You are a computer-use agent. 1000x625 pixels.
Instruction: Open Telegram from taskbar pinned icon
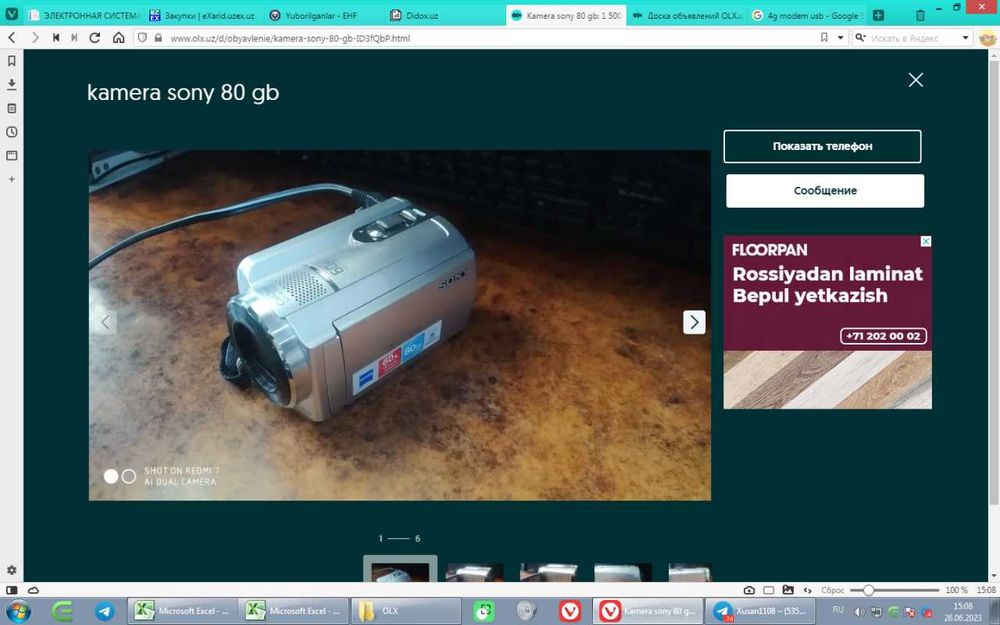(x=105, y=611)
